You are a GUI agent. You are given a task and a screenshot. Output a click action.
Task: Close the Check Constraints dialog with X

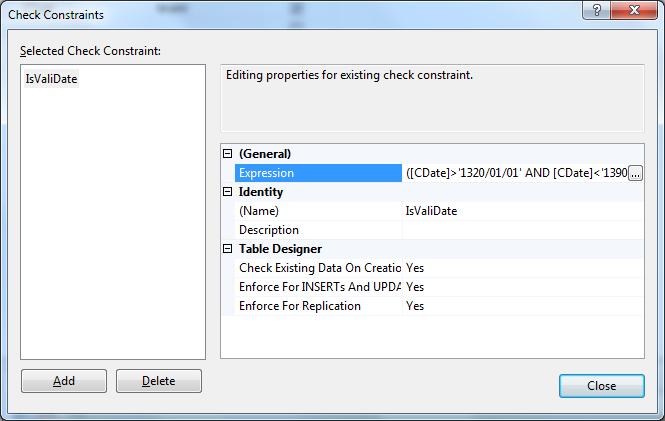[634, 12]
